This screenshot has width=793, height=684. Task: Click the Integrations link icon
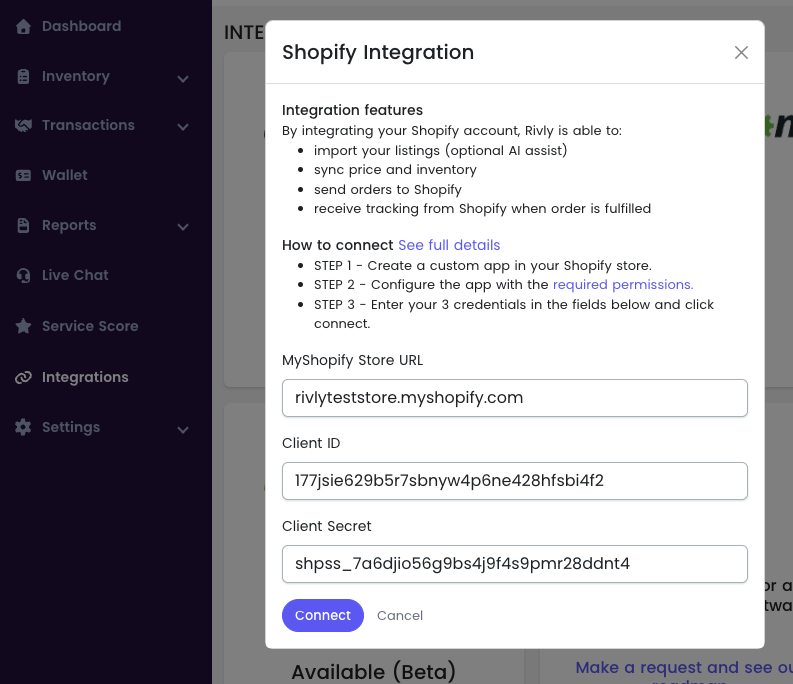[x=23, y=377]
